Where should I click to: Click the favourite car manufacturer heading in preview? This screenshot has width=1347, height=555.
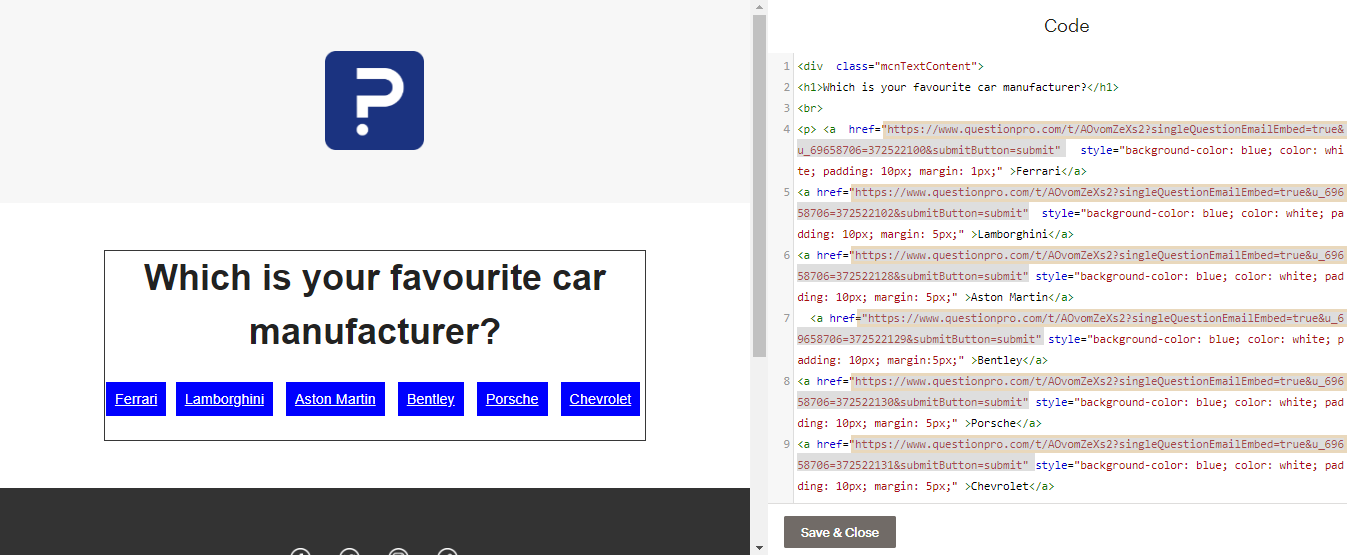point(375,304)
